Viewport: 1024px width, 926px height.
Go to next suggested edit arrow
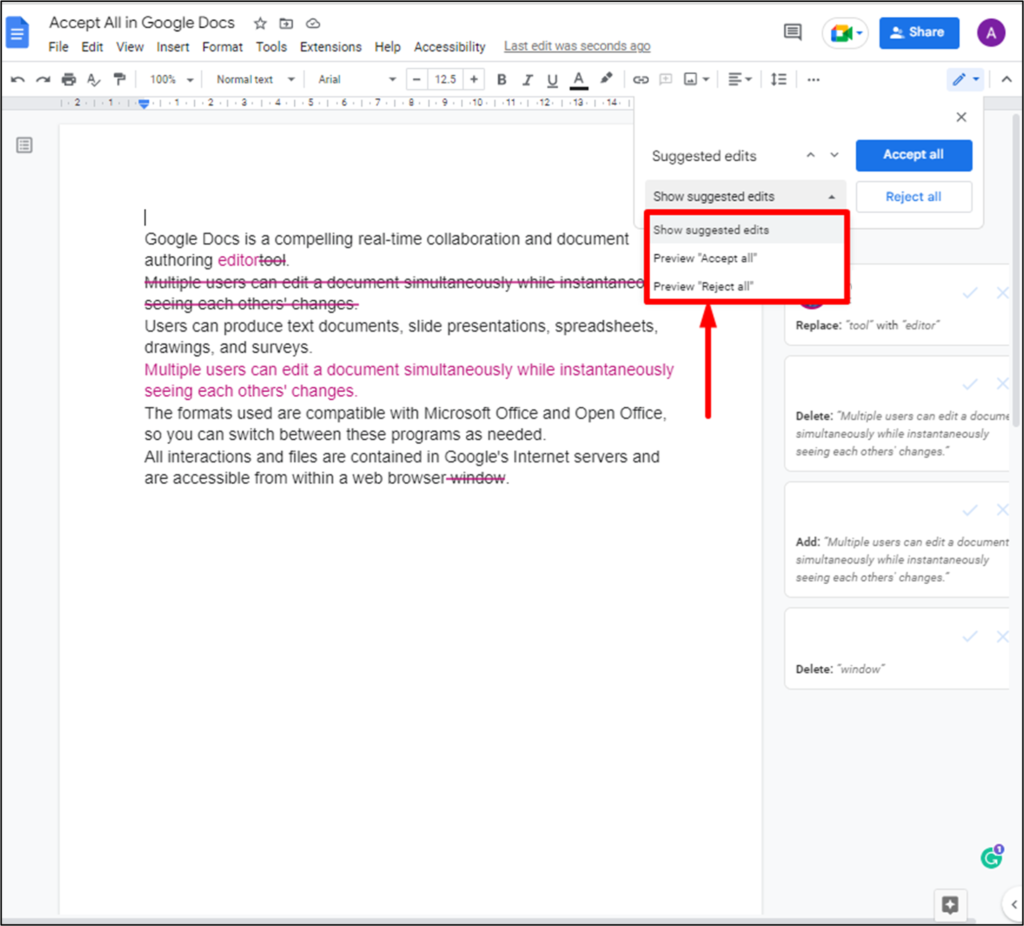(x=835, y=155)
